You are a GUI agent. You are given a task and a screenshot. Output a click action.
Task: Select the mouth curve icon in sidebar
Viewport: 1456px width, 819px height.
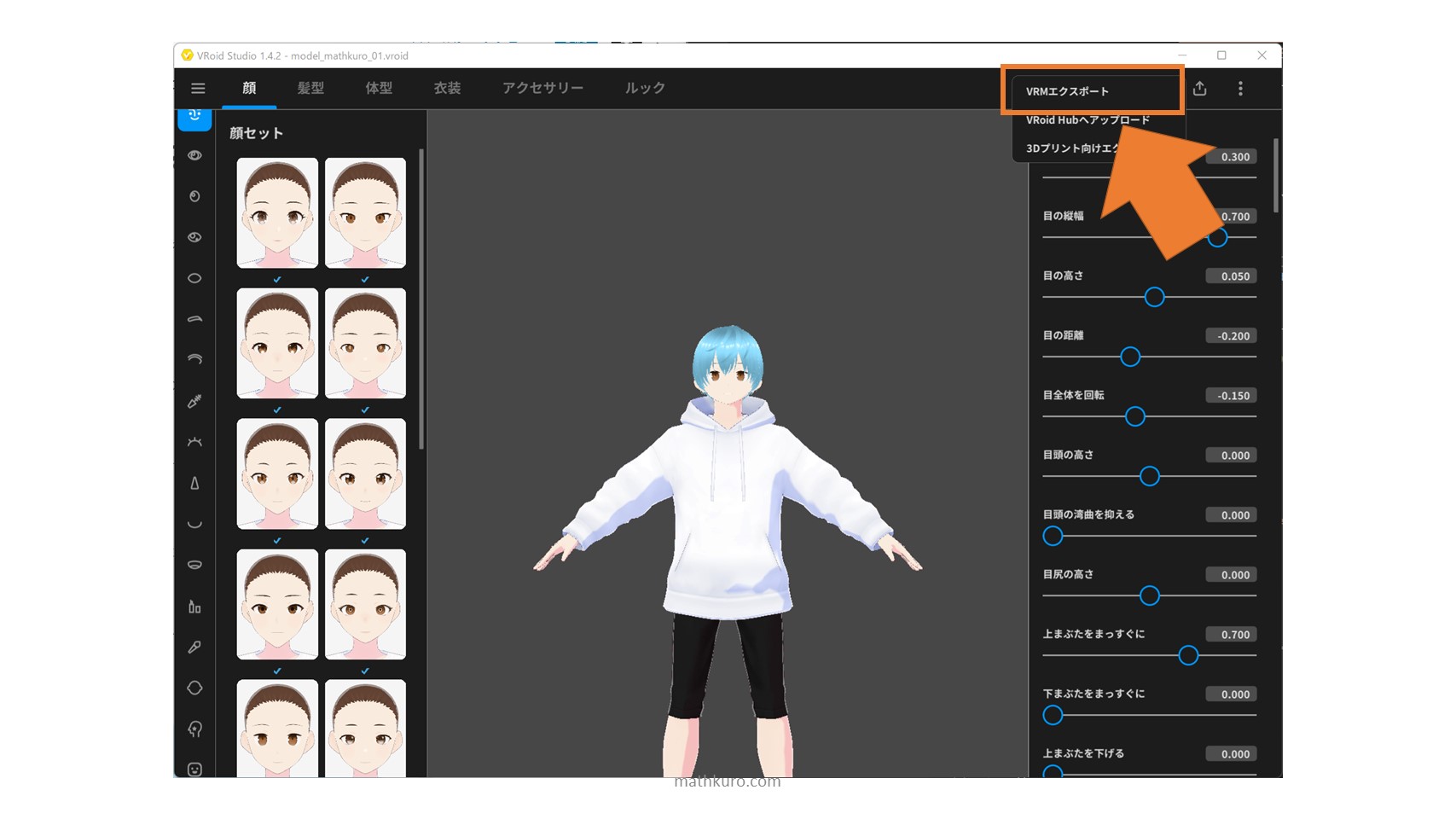[x=194, y=524]
